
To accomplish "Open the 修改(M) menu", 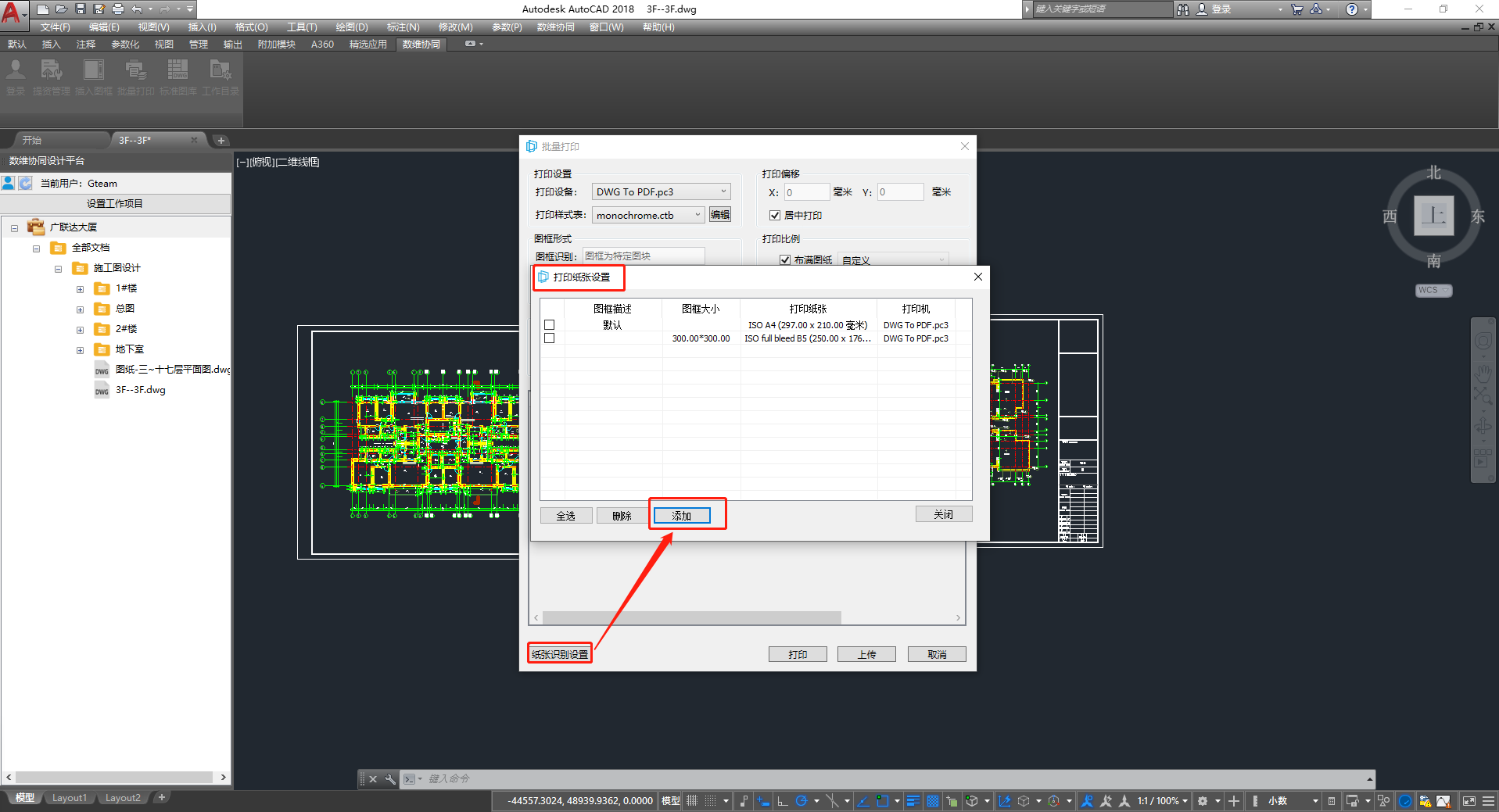I will (455, 27).
